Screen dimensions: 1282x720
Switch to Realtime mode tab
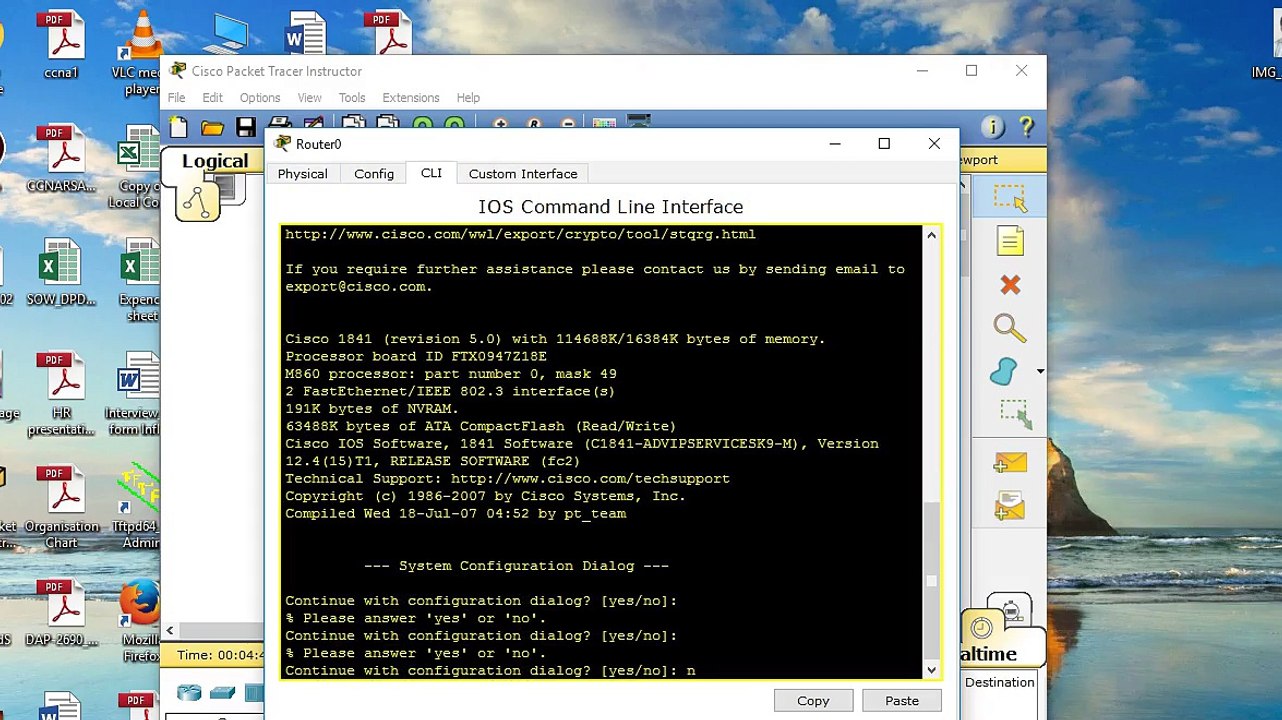coord(989,654)
